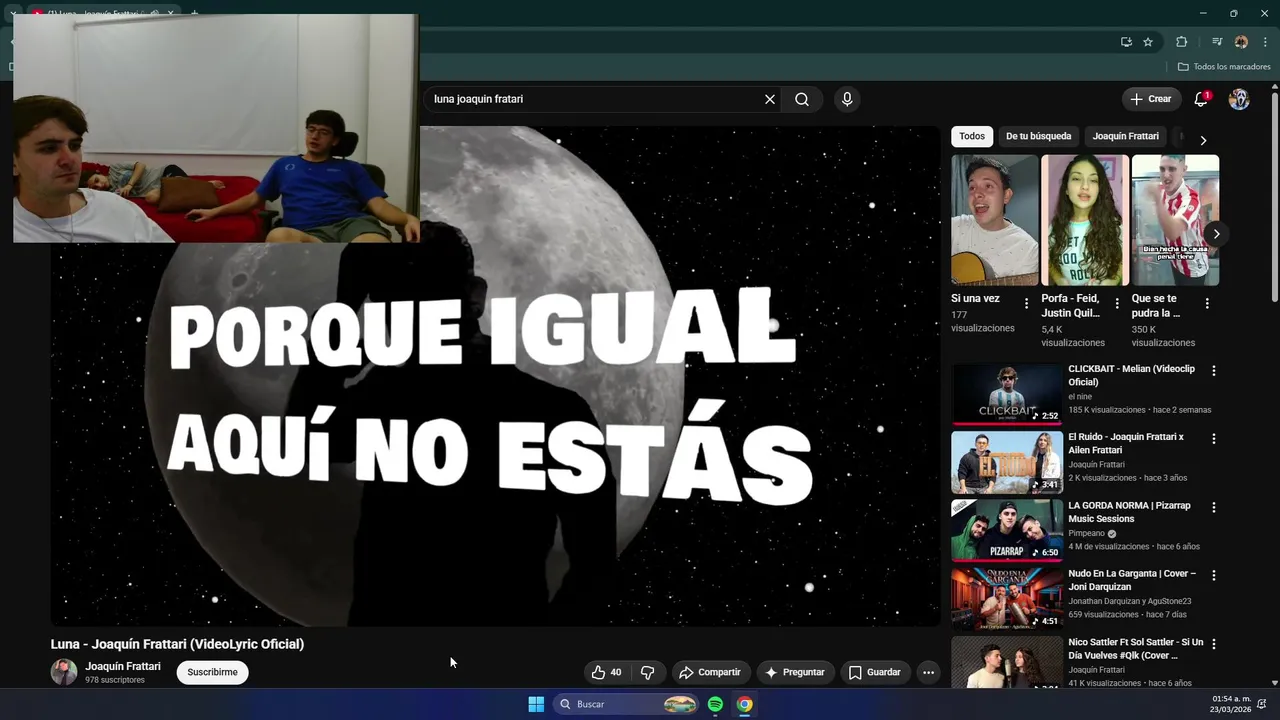
Task: Open El Ruido - Joaquín Frattari video title
Action: point(1126,443)
